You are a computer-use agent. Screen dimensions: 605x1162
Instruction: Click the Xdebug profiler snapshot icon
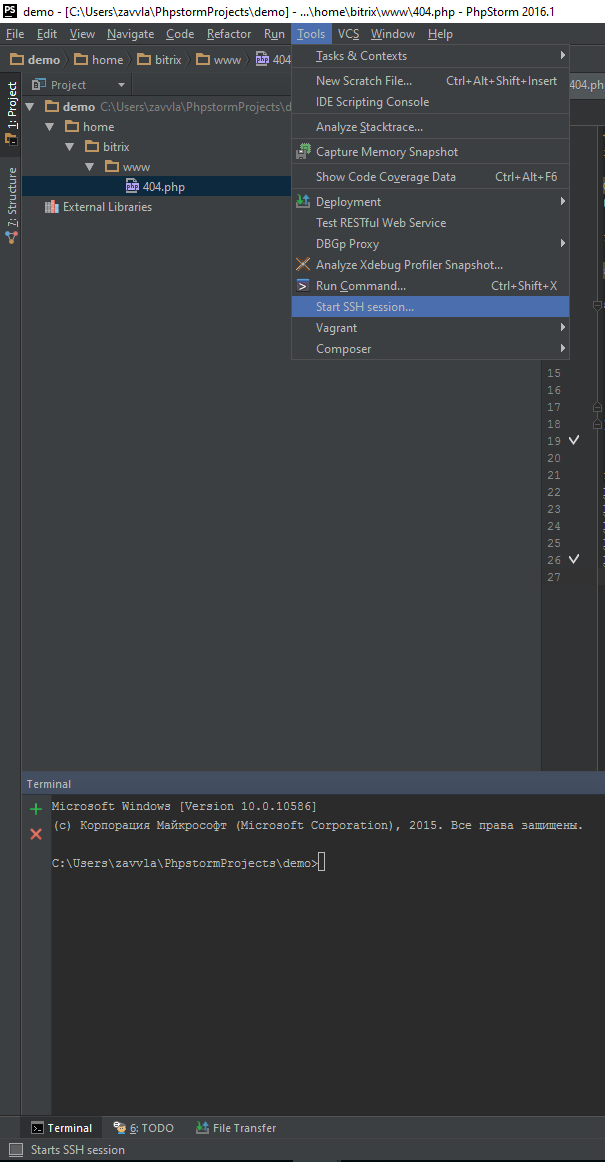303,265
